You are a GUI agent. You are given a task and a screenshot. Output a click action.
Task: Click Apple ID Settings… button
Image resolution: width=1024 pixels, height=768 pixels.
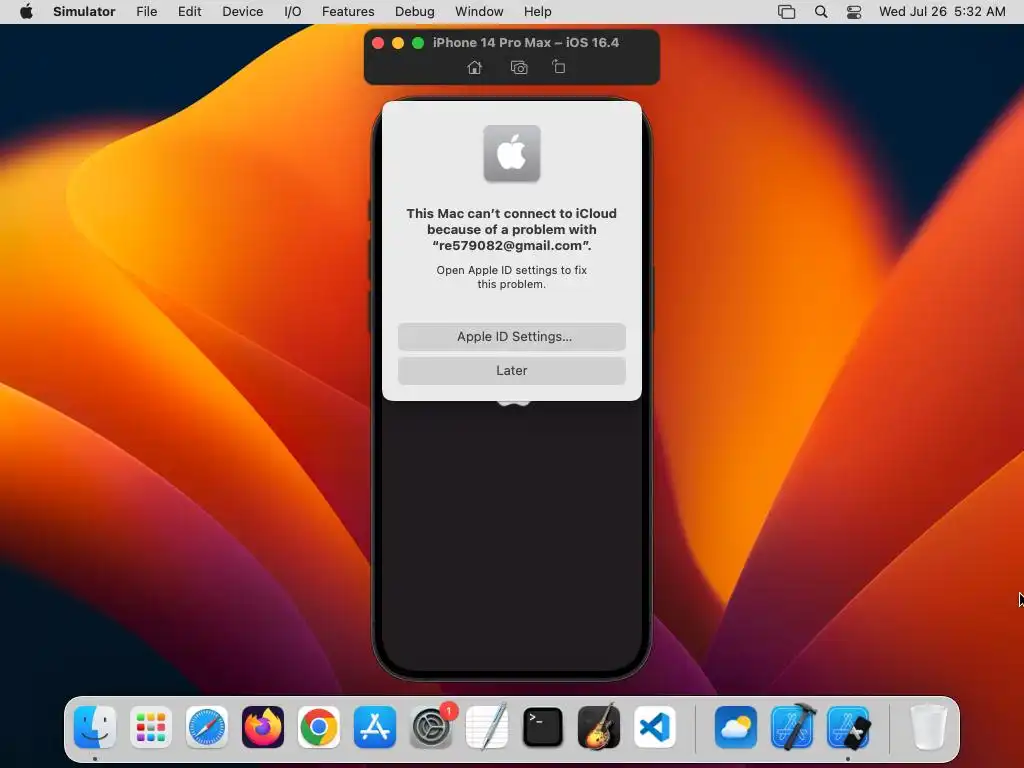(512, 336)
